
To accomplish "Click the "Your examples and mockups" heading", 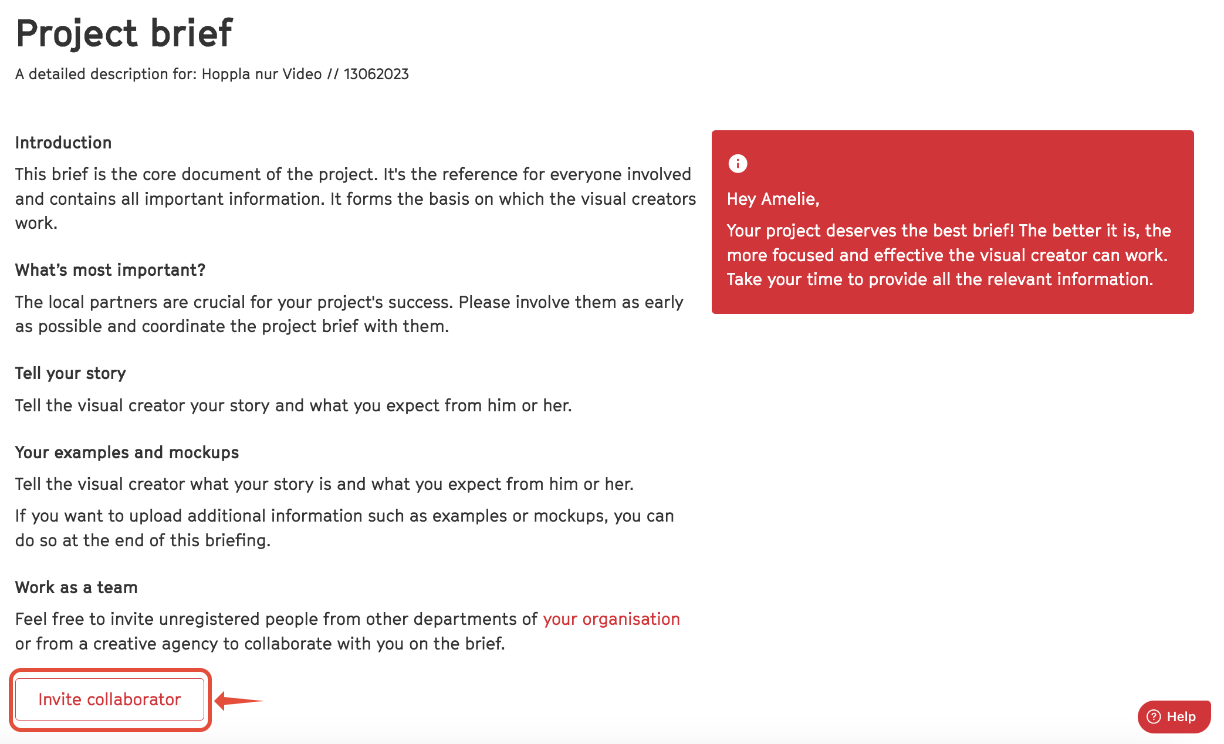I will point(127,452).
